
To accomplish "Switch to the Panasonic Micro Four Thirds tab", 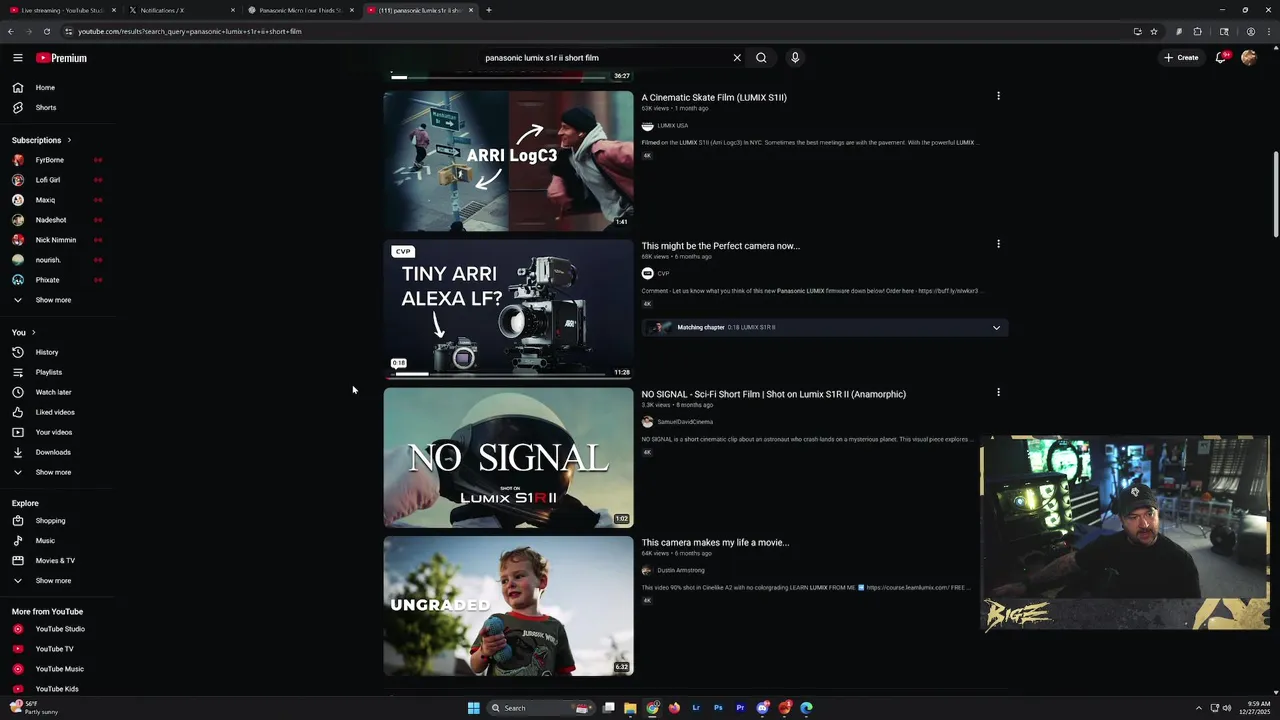I will (300, 10).
